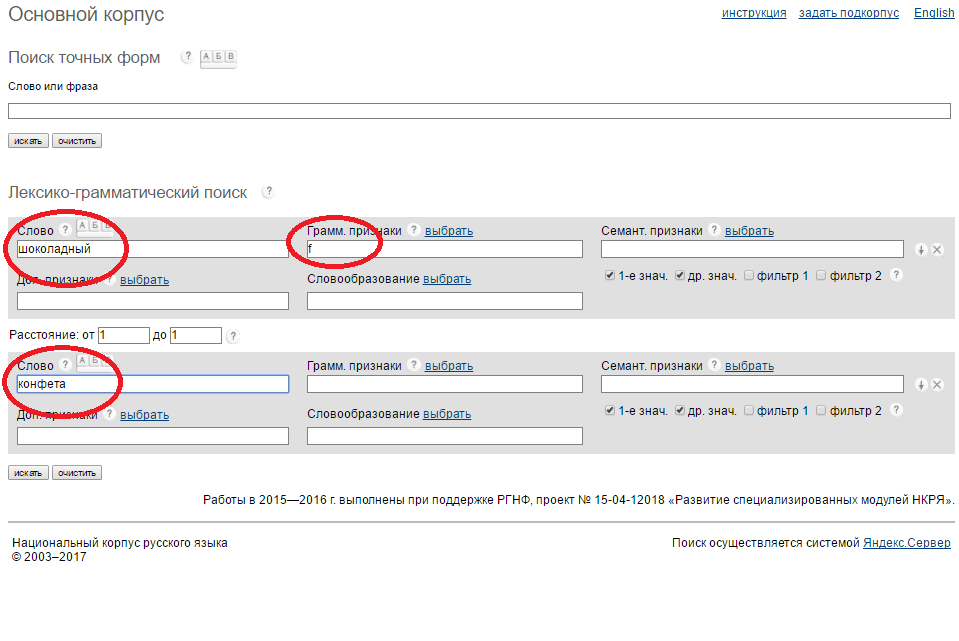959x641 pixels.
Task: Click help icon next to second Грамм. признаки
Action: pyautogui.click(x=413, y=365)
